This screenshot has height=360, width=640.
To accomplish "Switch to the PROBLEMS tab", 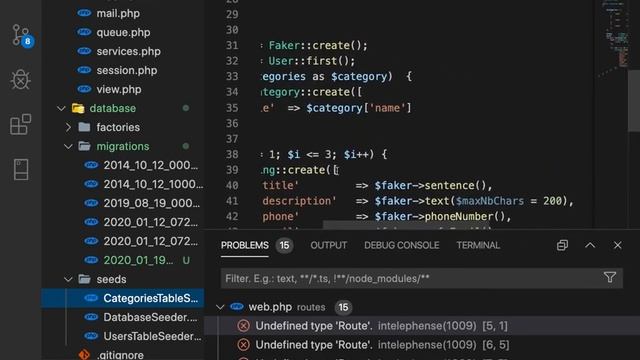I will 244,245.
